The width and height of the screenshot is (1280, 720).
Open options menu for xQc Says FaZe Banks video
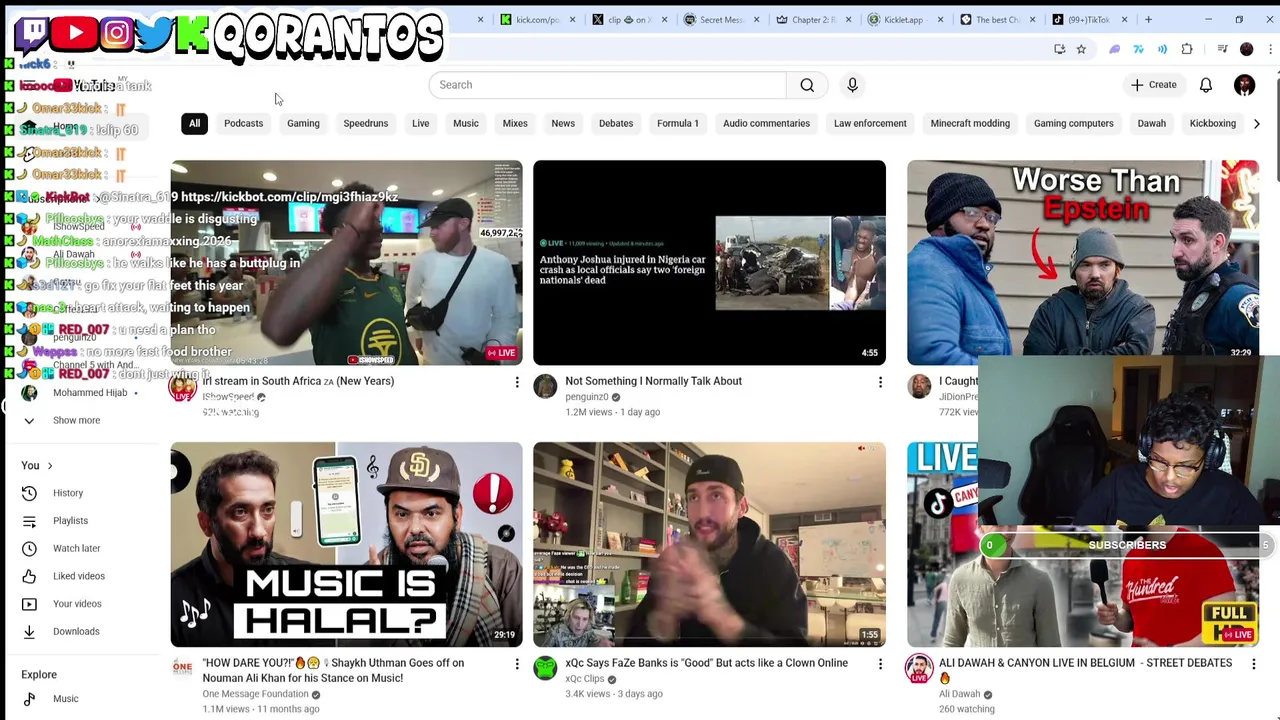click(x=880, y=664)
